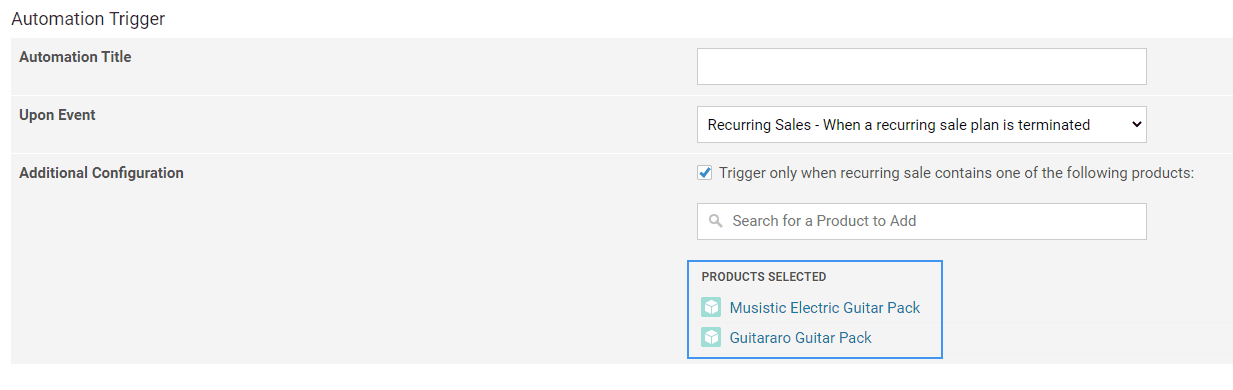Click the Additional Configuration label

click(101, 173)
